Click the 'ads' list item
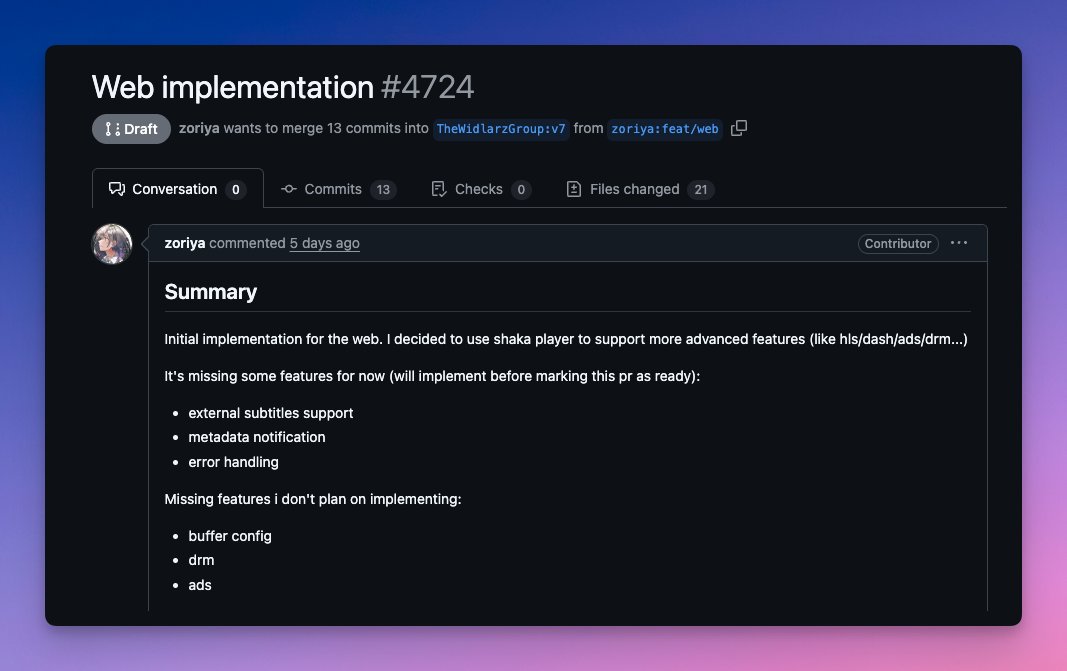This screenshot has height=671, width=1067. (200, 585)
